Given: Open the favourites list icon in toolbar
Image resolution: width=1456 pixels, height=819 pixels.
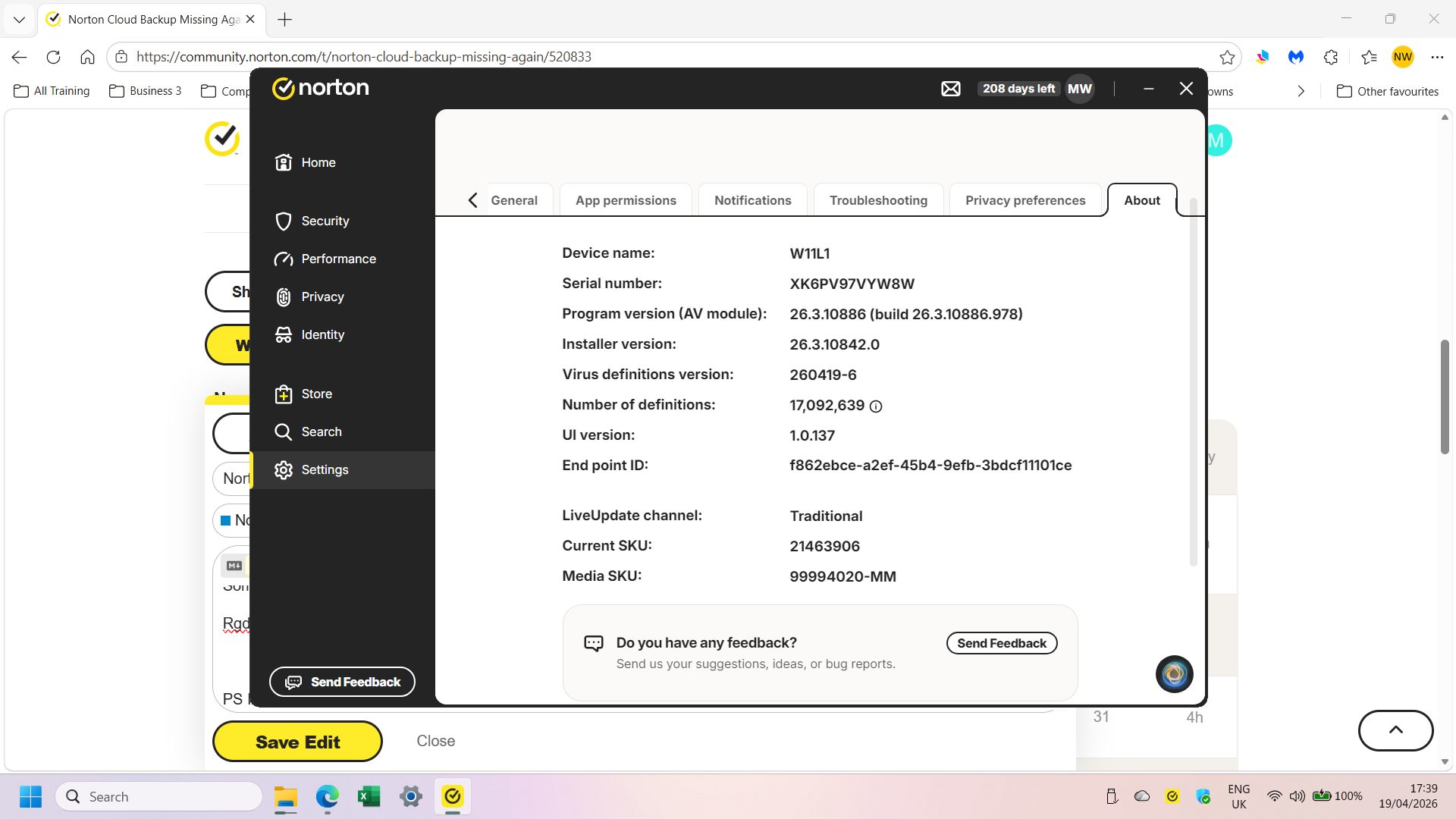Looking at the screenshot, I should 1369,57.
